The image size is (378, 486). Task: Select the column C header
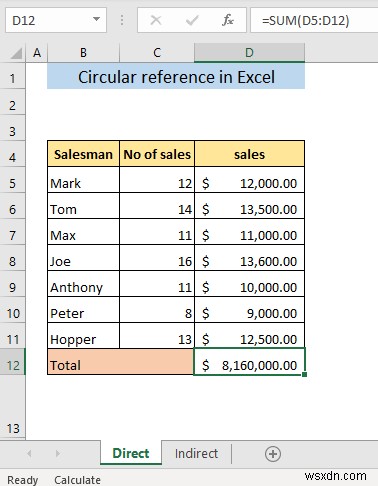click(157, 53)
